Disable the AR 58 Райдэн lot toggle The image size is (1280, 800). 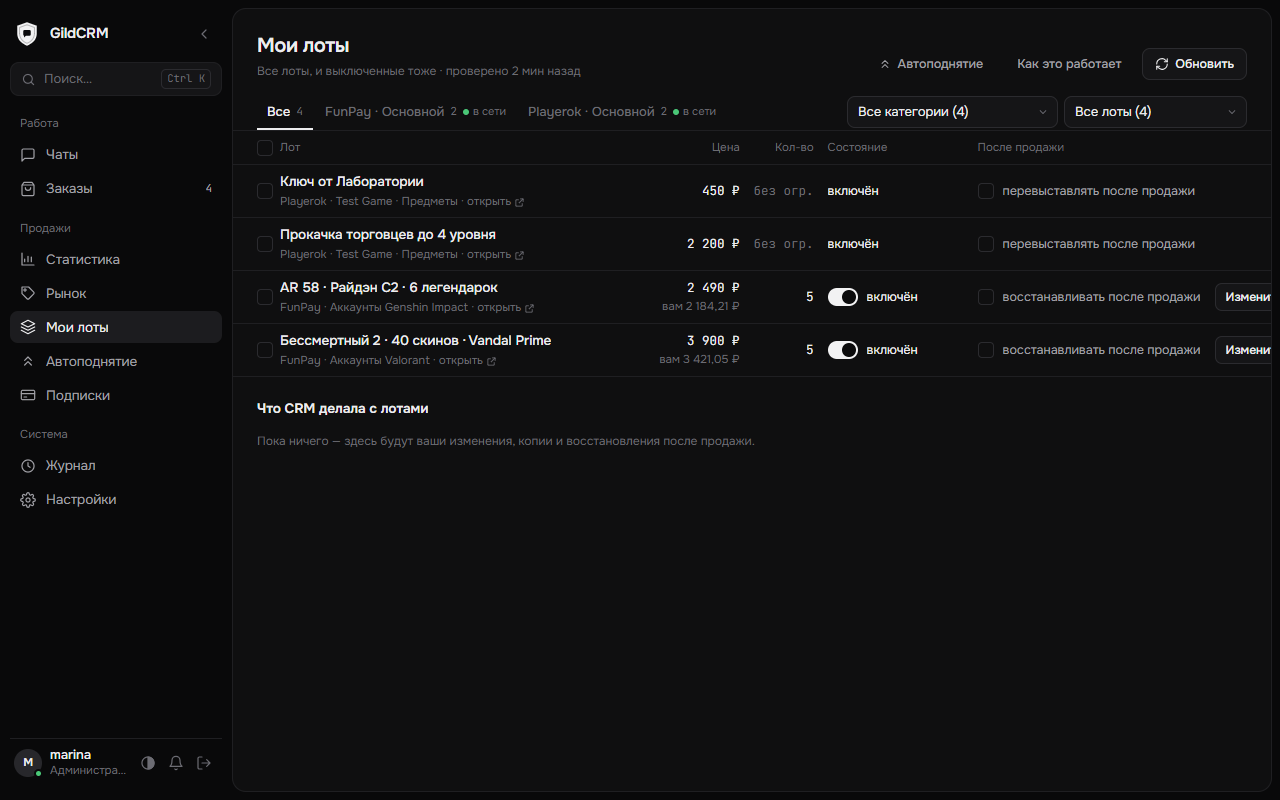[x=843, y=297]
